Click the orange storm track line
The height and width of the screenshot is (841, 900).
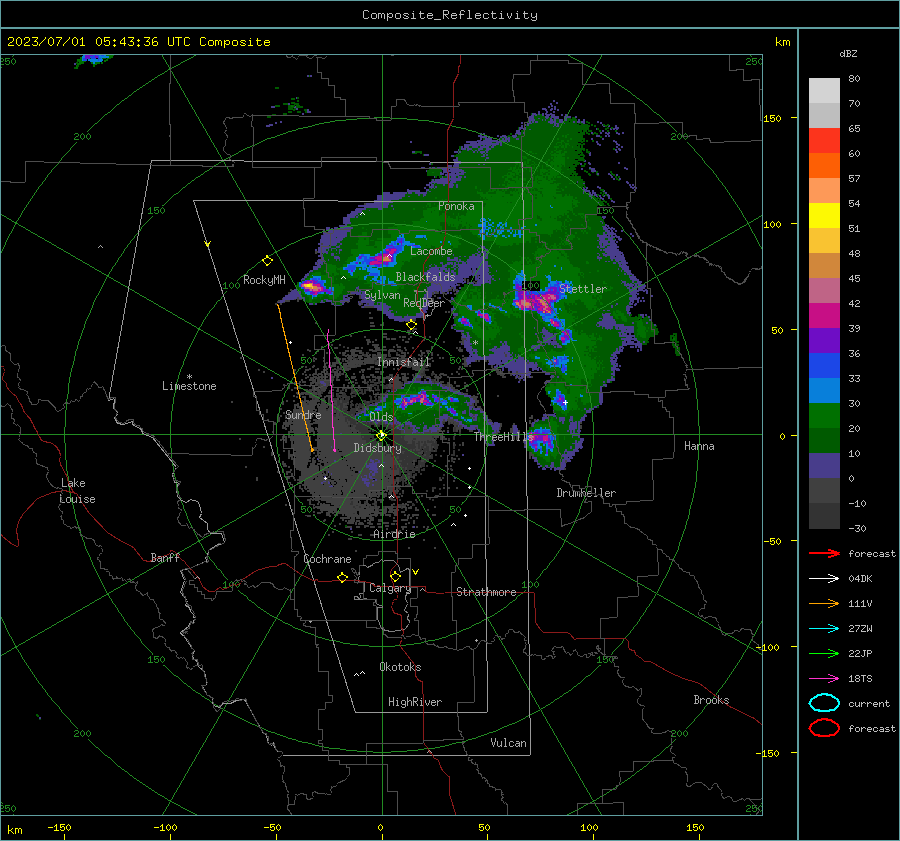coord(295,377)
